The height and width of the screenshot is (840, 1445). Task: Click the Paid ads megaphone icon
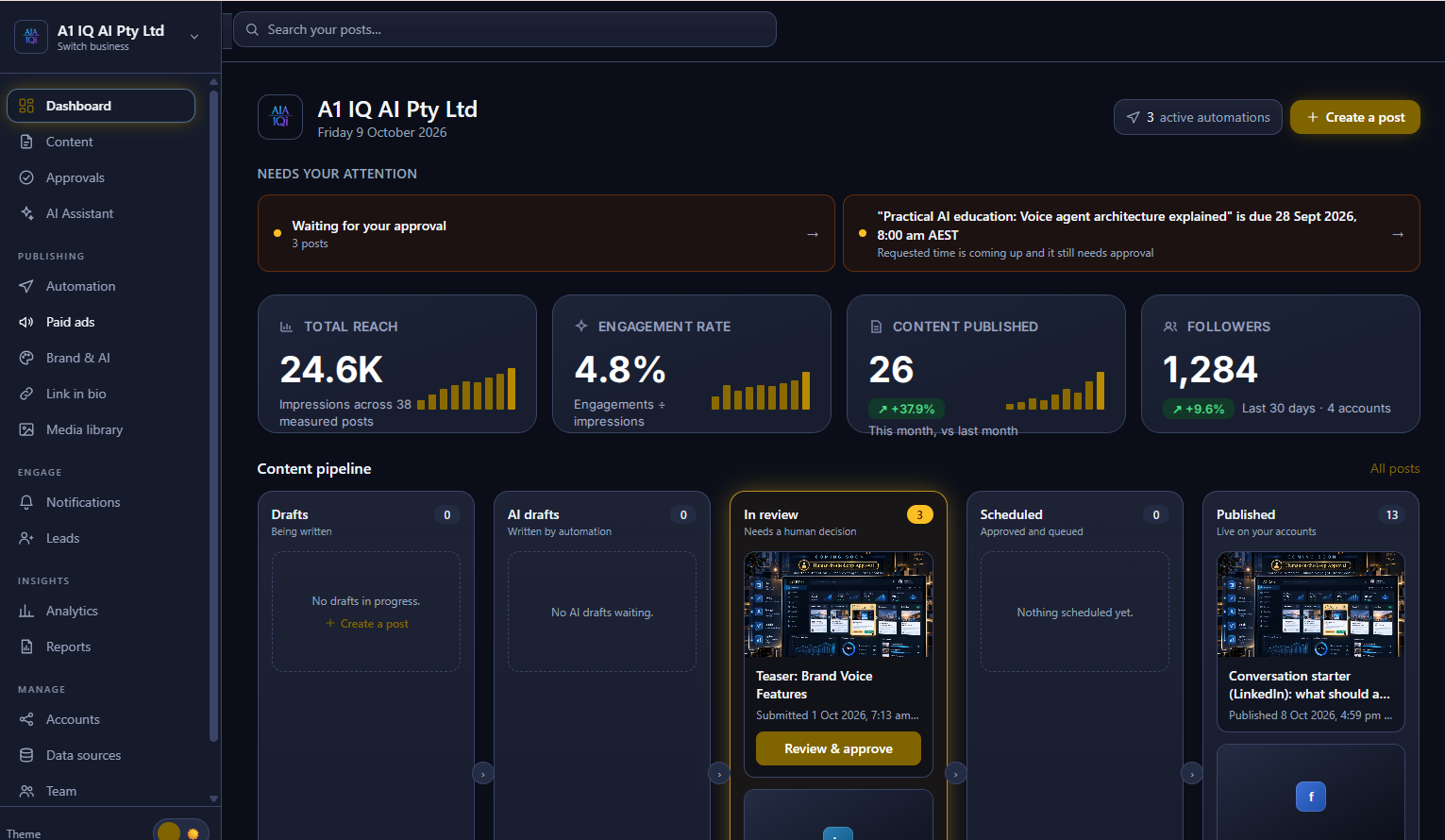(x=26, y=322)
